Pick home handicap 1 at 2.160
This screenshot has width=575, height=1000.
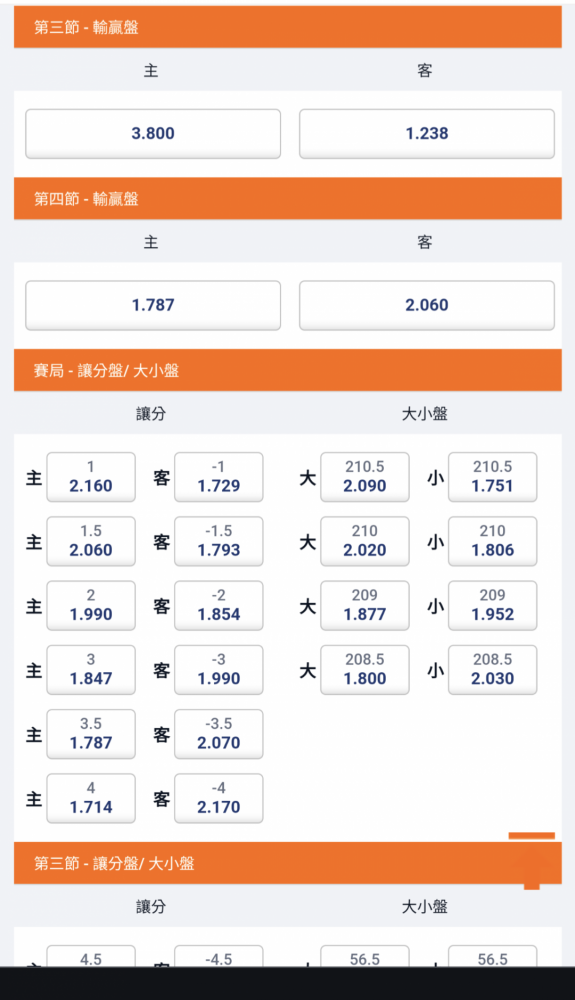[x=91, y=477]
